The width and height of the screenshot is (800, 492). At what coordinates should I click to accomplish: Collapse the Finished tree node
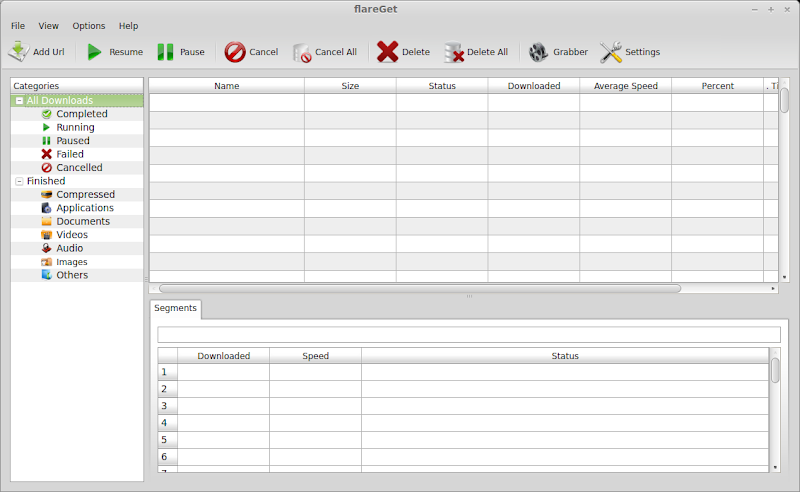[x=19, y=181]
